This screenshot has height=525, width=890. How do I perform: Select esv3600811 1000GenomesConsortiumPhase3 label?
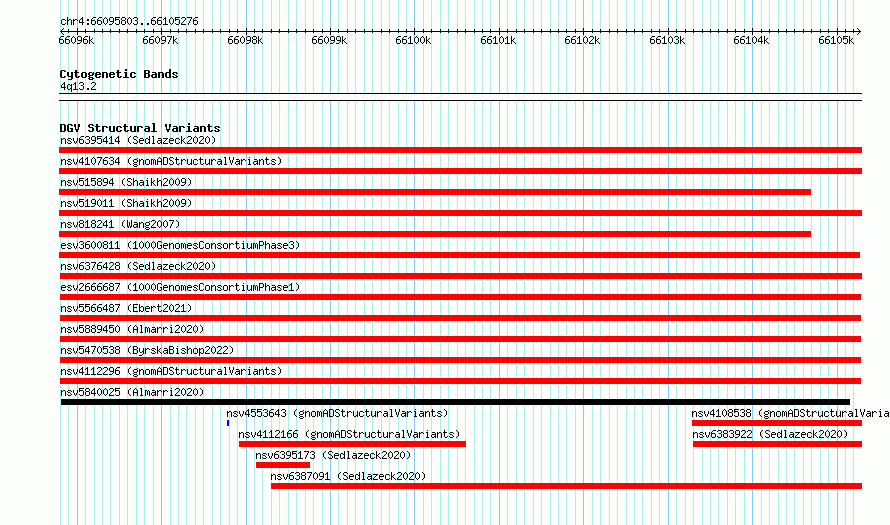point(180,245)
